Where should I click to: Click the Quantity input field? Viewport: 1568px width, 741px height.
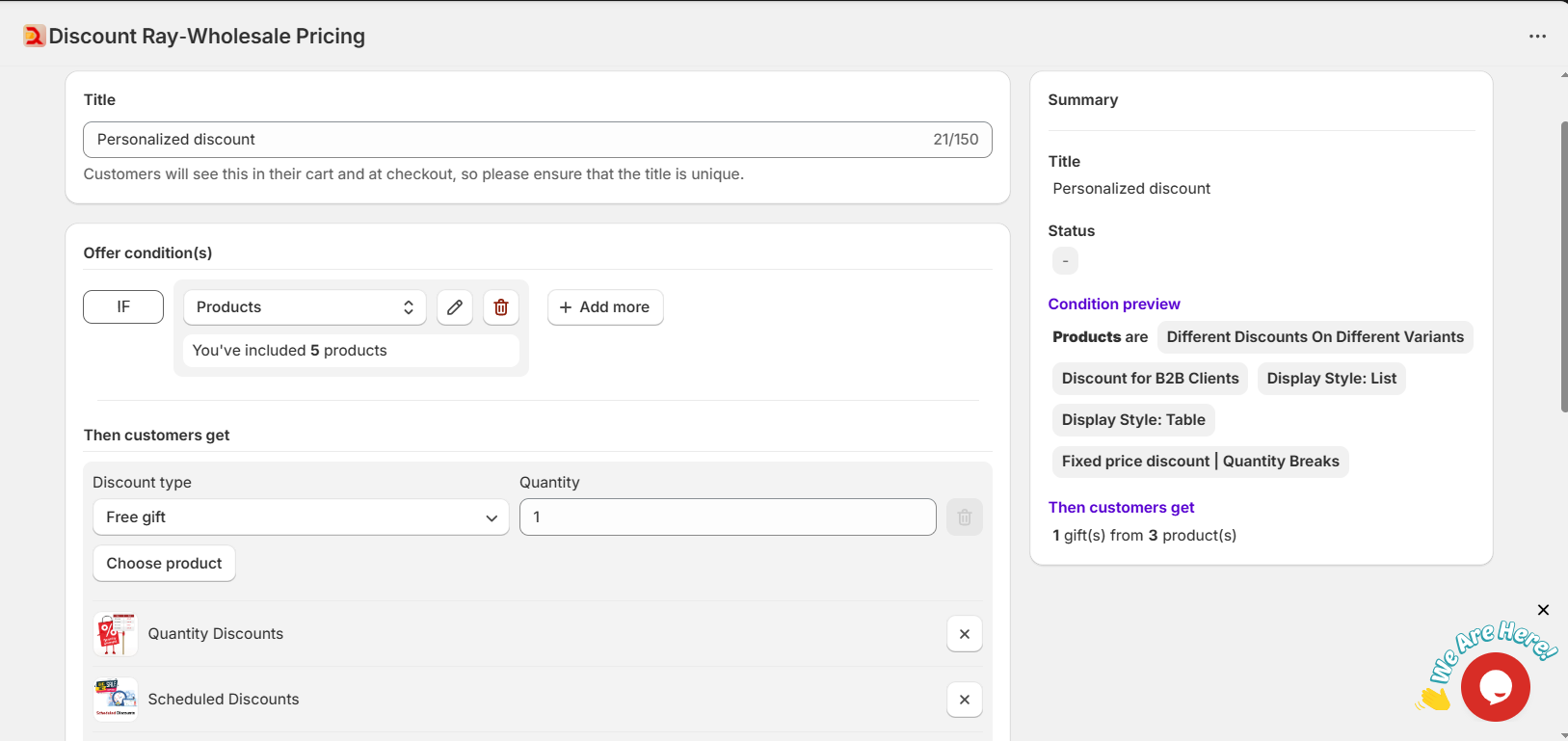tap(728, 517)
